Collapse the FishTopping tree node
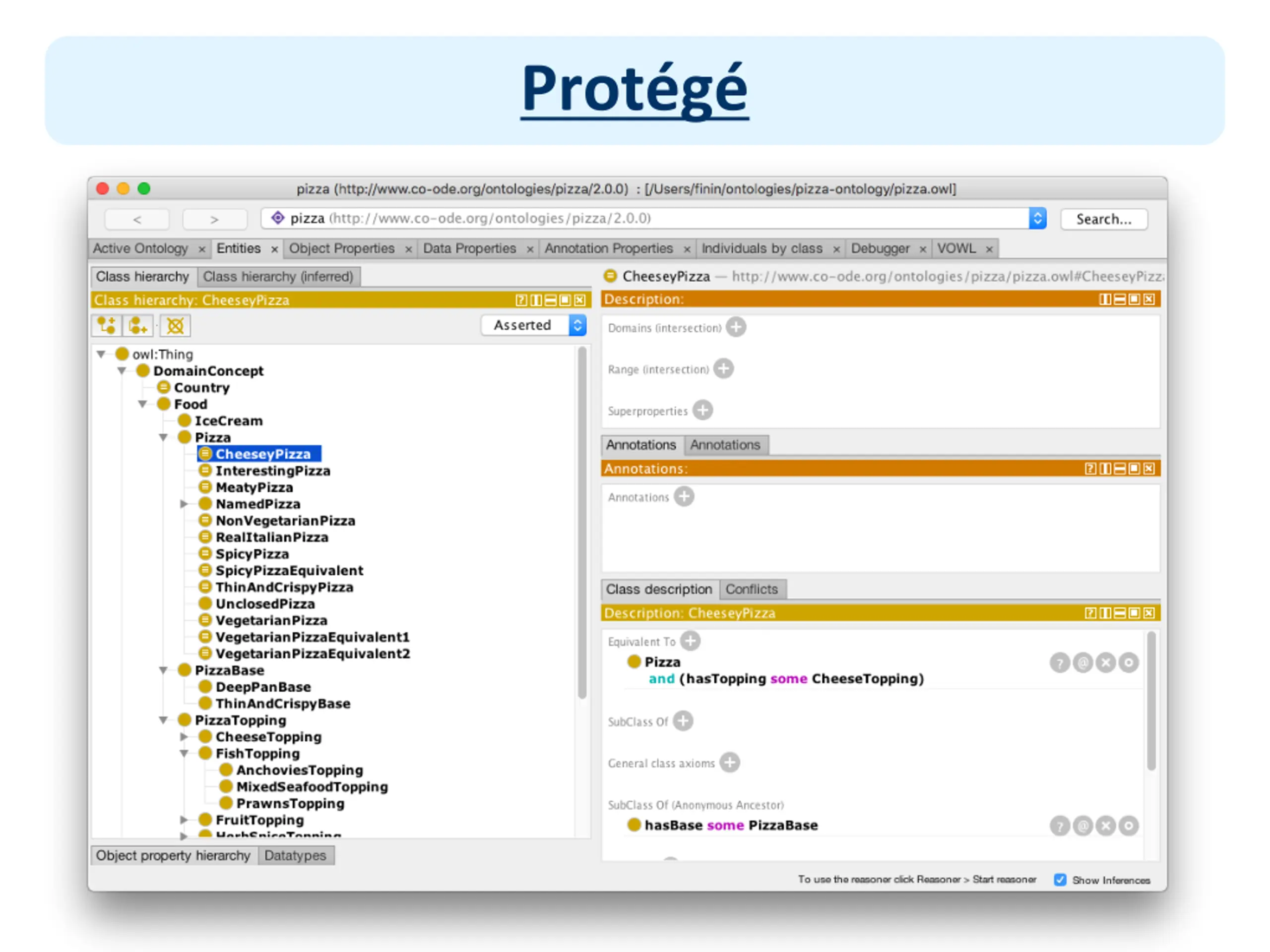Viewport: 1270px width, 952px height. pyautogui.click(x=184, y=754)
